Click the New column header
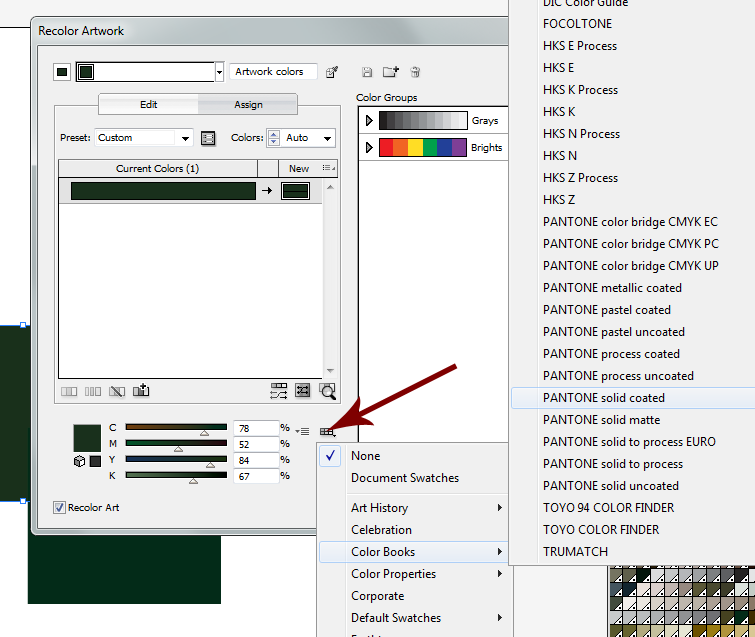Viewport: 755px width, 637px height. 299,169
